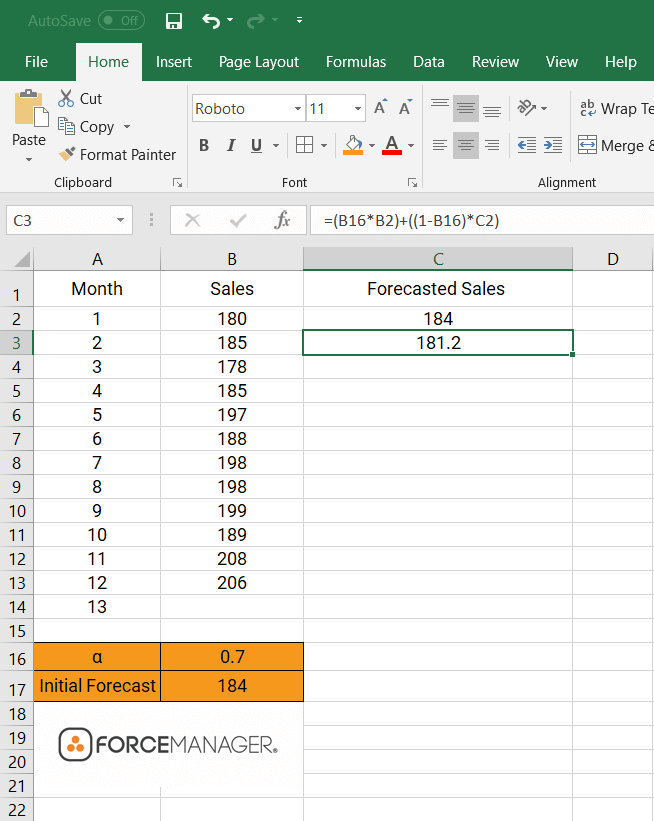This screenshot has width=654, height=821.
Task: Open the Font settings dialog launcher
Action: pyautogui.click(x=413, y=182)
